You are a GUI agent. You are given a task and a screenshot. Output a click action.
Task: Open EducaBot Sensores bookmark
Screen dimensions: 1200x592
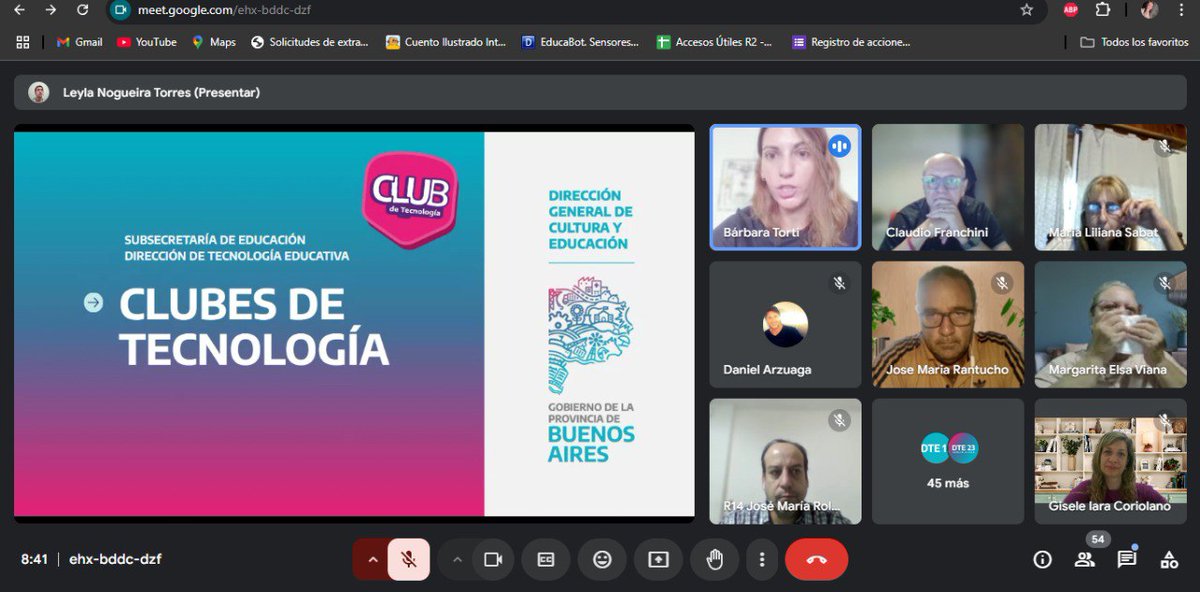point(581,42)
